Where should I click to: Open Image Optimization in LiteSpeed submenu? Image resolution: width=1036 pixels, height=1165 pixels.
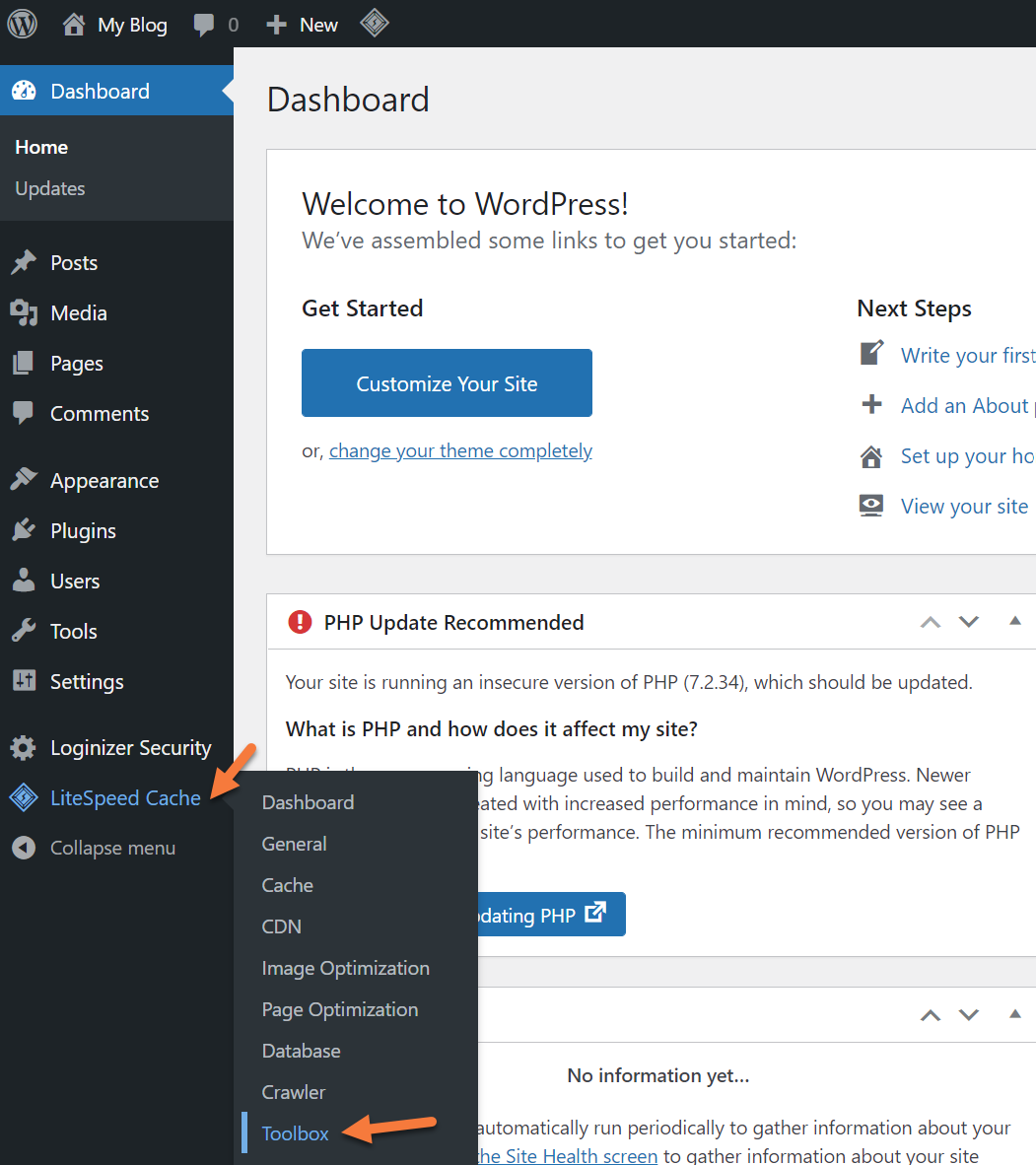345,968
